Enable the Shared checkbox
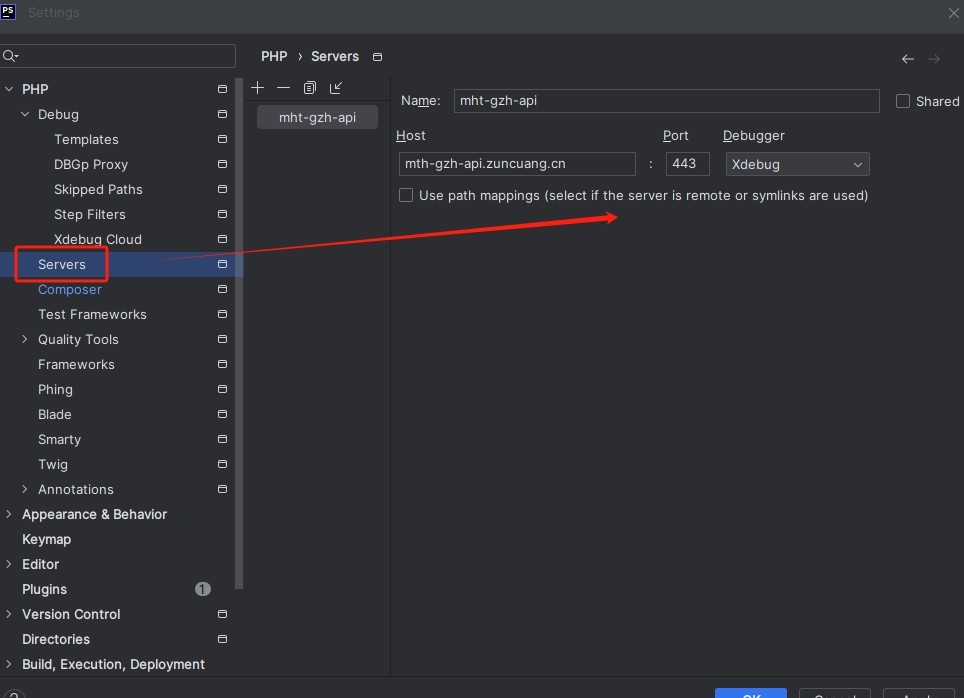The height and width of the screenshot is (698, 964). pos(903,101)
